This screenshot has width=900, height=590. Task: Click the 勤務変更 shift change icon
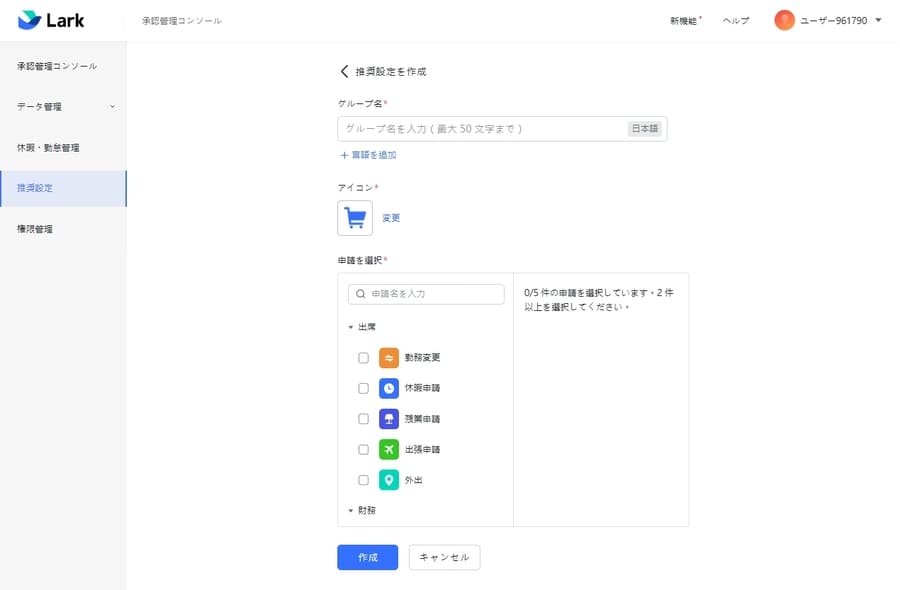[x=388, y=357]
